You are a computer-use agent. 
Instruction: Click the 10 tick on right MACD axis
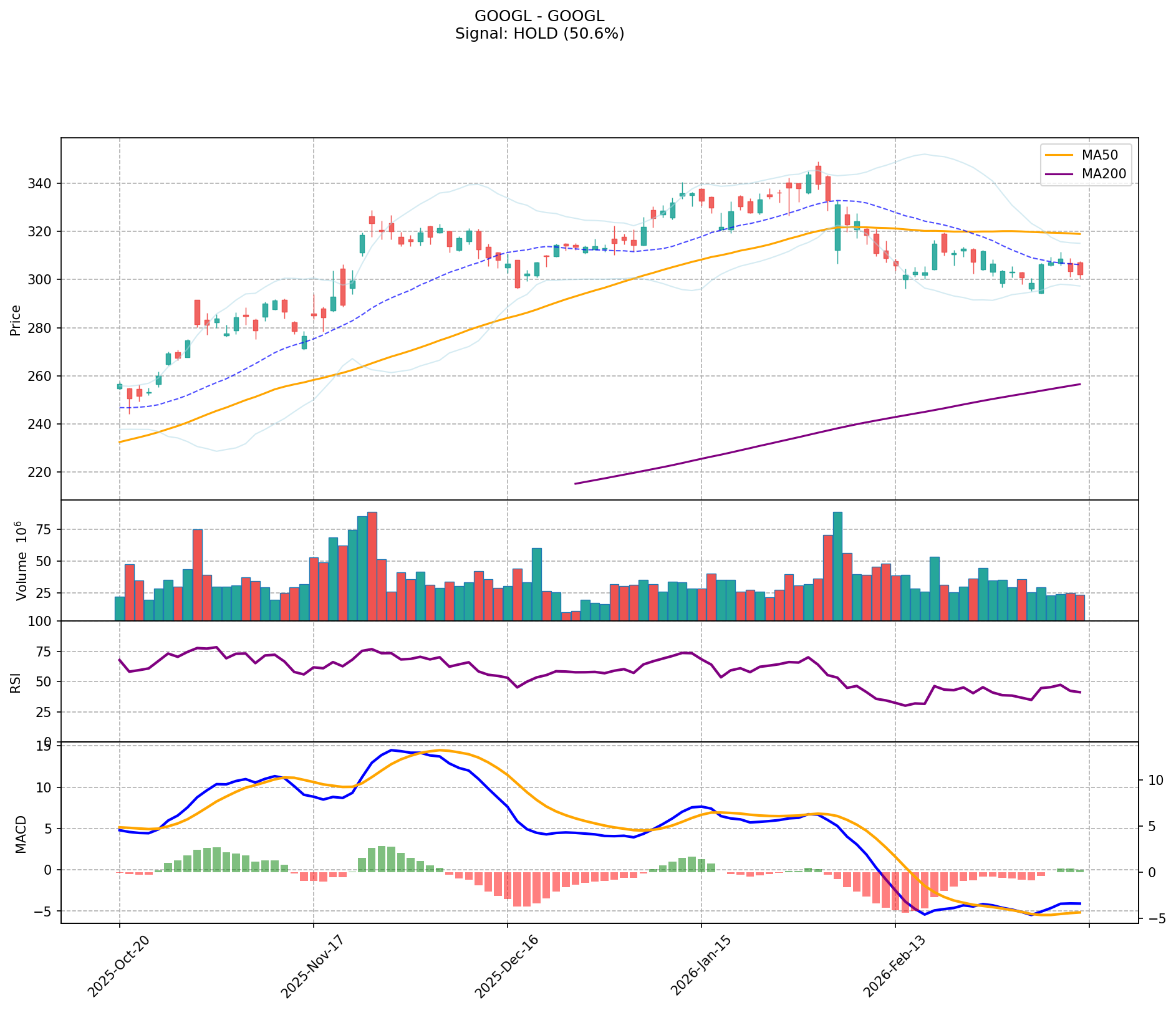[1155, 781]
